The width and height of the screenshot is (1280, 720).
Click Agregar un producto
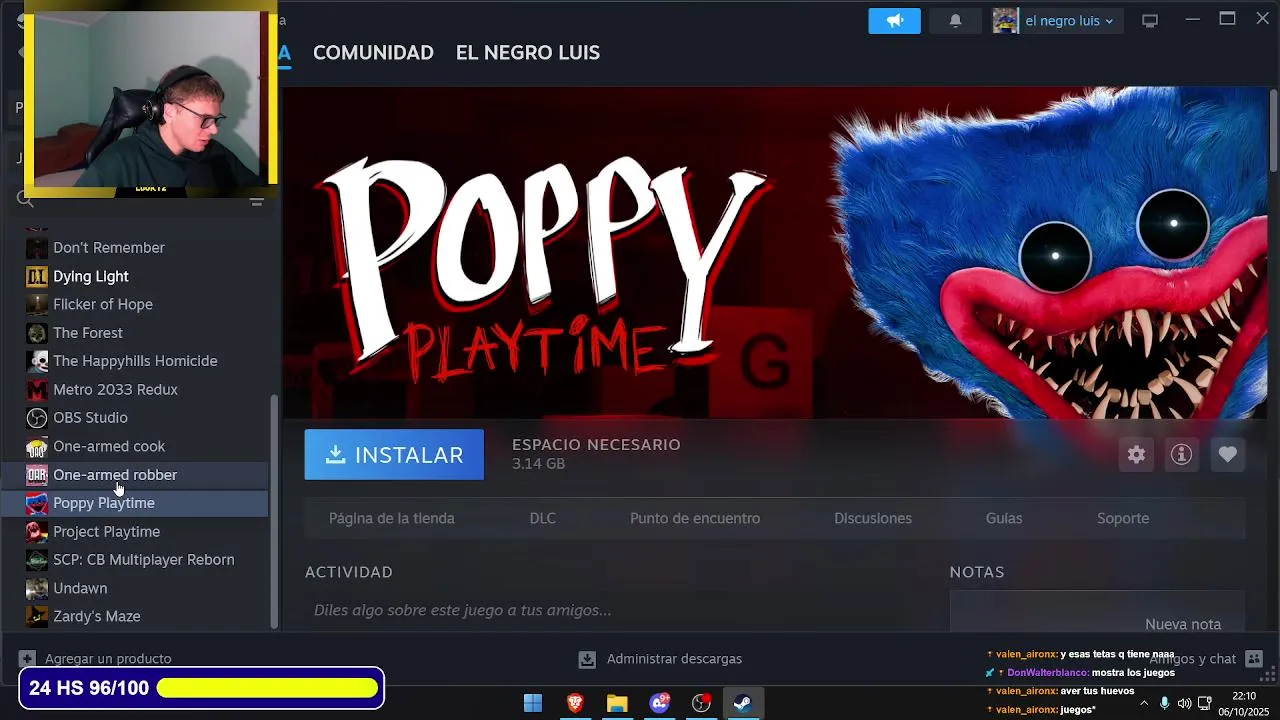[96, 659]
